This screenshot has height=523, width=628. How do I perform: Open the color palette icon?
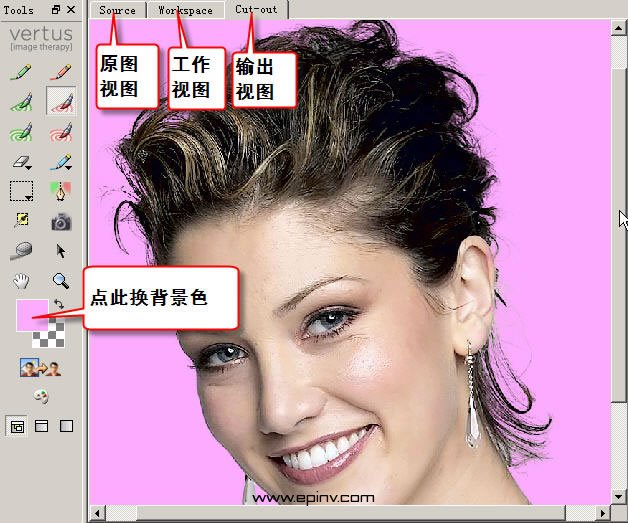pos(41,395)
